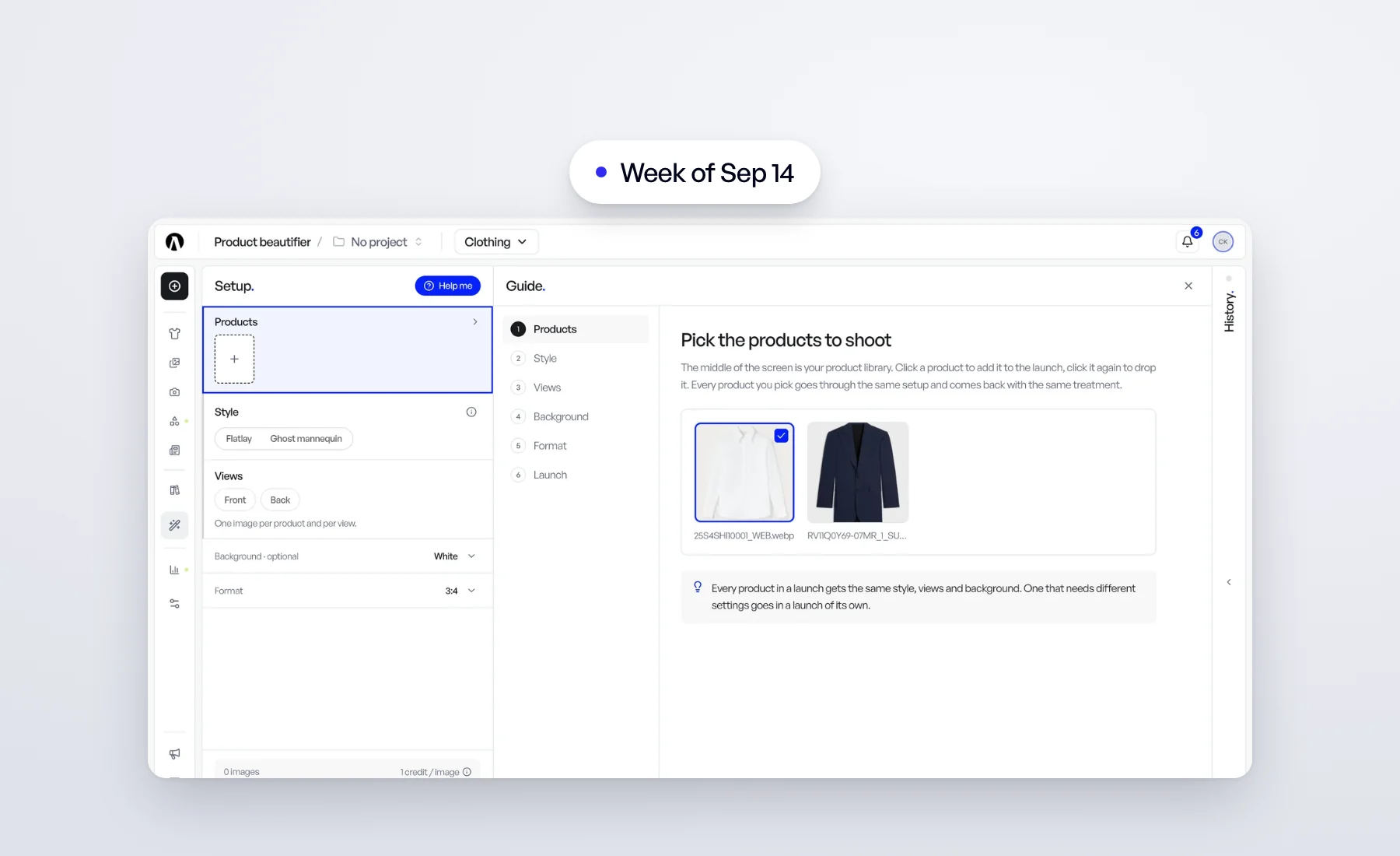Open the megaphone announcements icon
Image resolution: width=1400 pixels, height=856 pixels.
[x=174, y=753]
